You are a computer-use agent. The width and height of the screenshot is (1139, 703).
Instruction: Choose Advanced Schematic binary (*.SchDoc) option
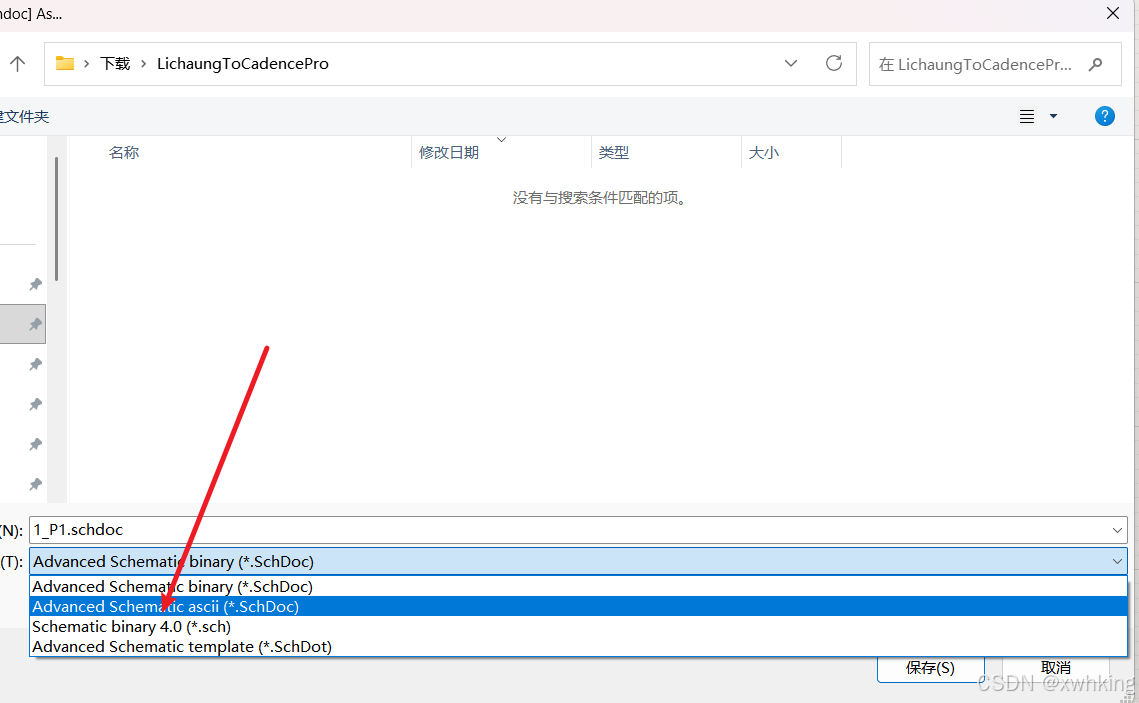(578, 587)
